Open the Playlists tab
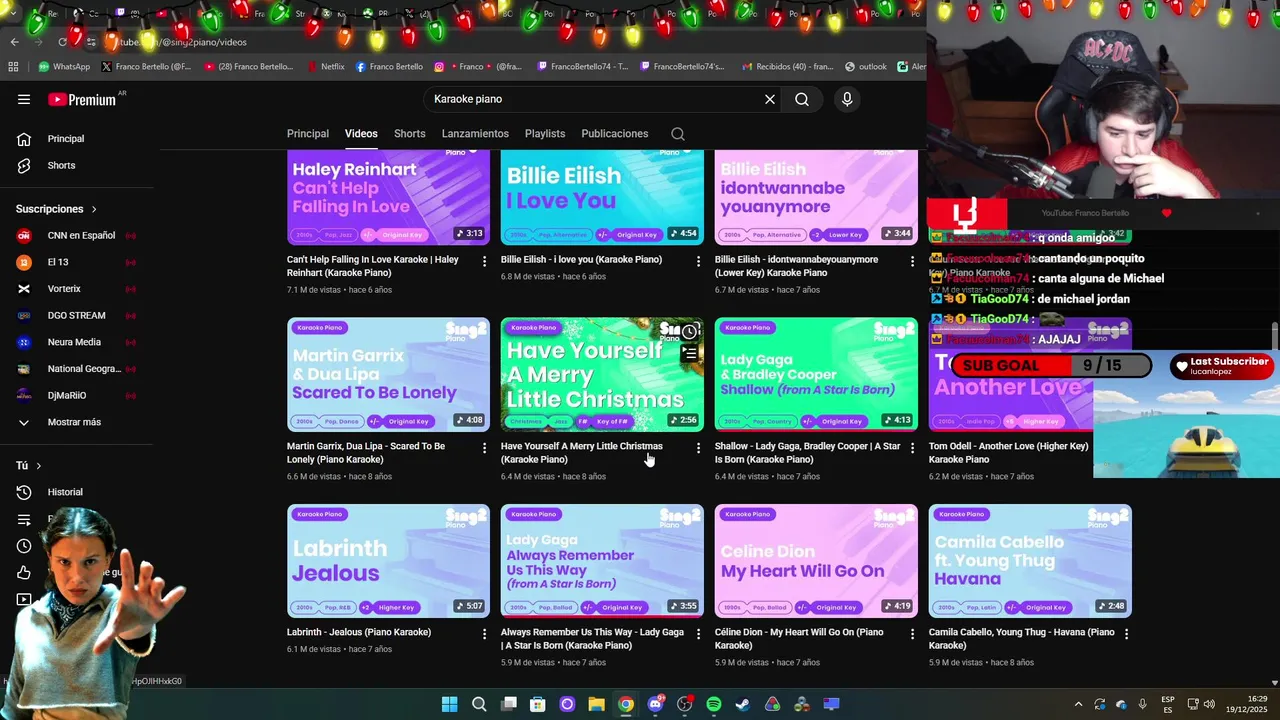Image resolution: width=1280 pixels, height=720 pixels. [x=545, y=134]
